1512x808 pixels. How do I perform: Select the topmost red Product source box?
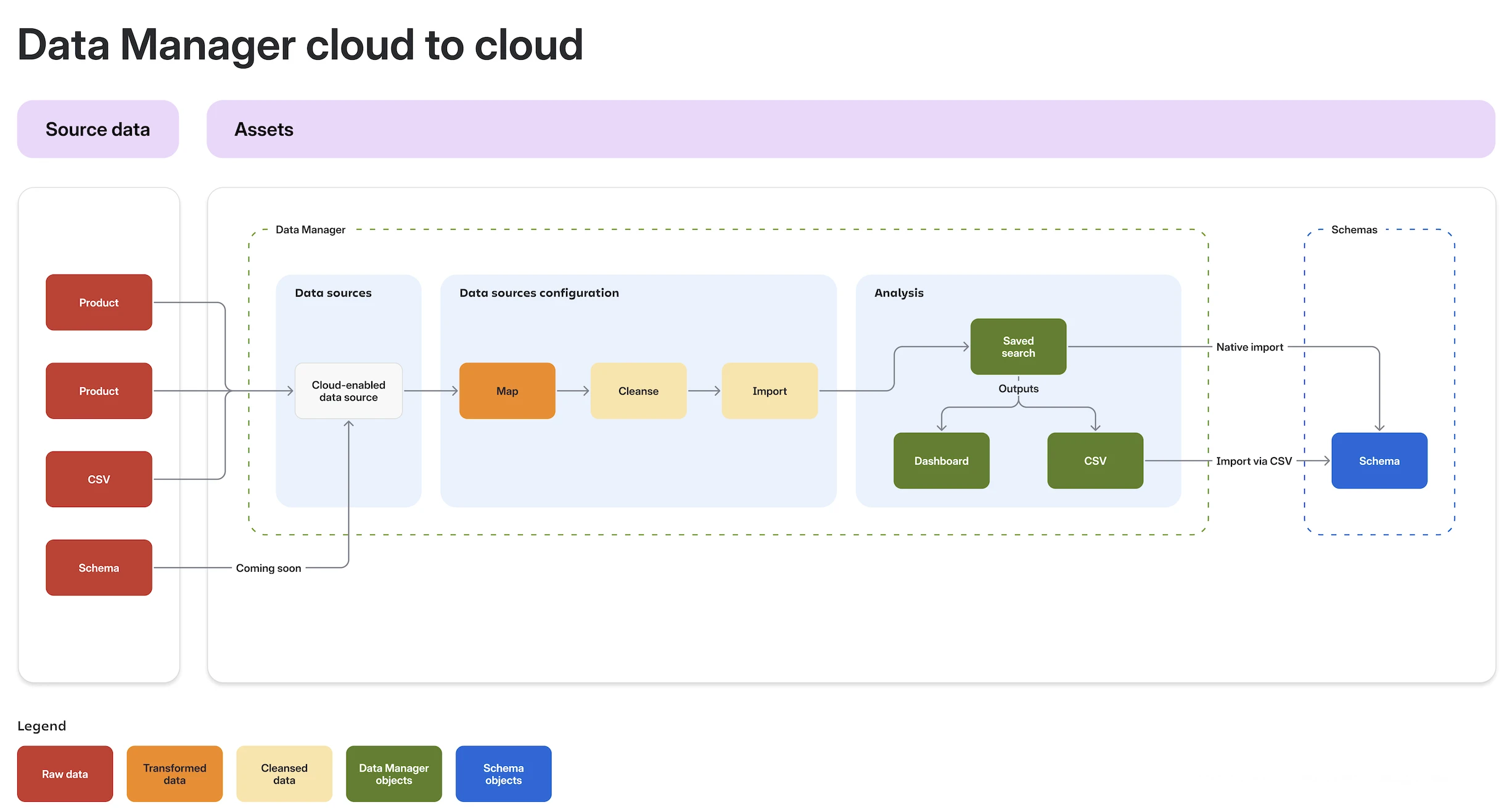click(99, 302)
